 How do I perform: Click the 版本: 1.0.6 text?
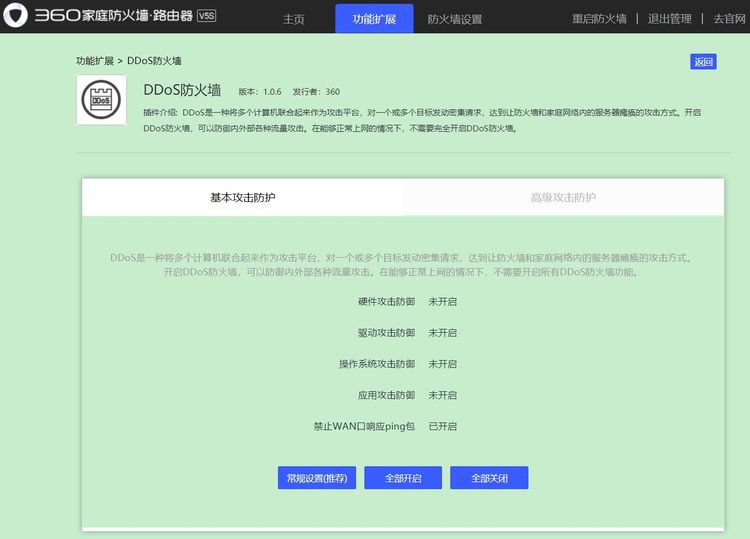260,92
